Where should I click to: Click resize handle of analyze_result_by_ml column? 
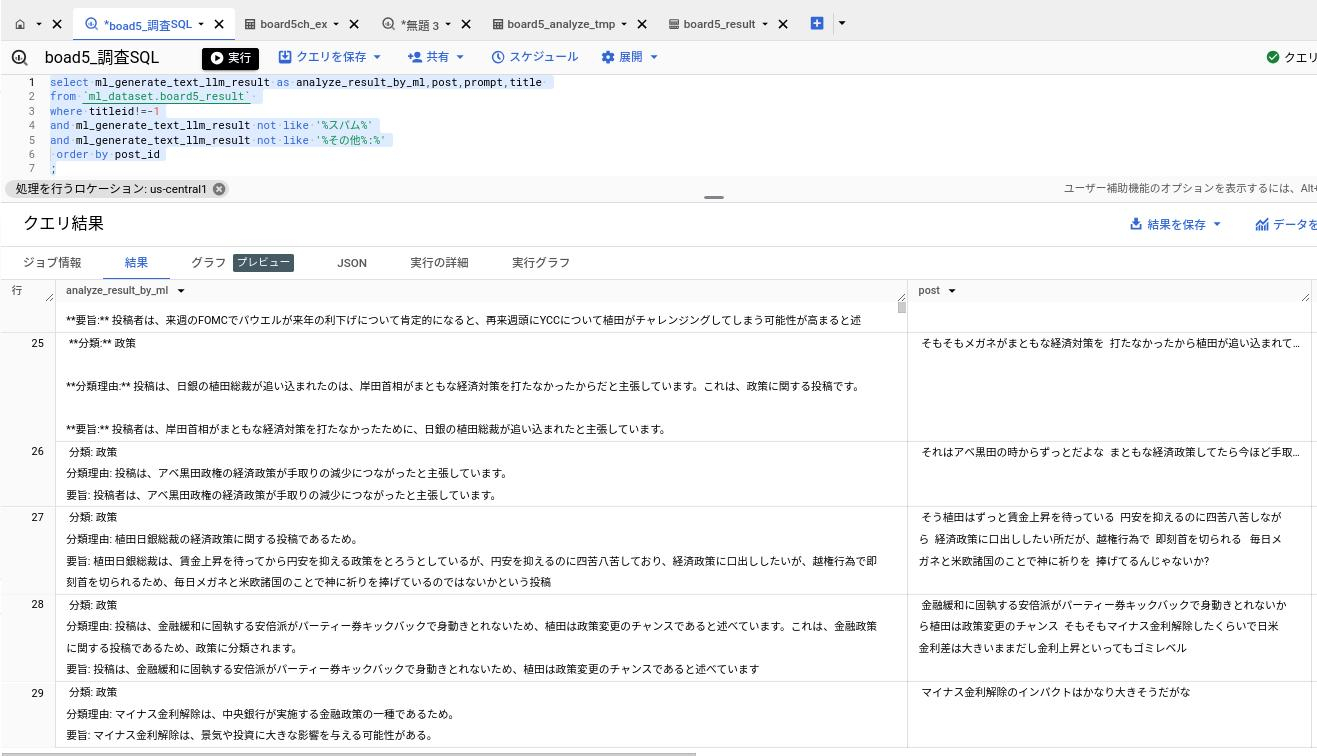(x=901, y=297)
